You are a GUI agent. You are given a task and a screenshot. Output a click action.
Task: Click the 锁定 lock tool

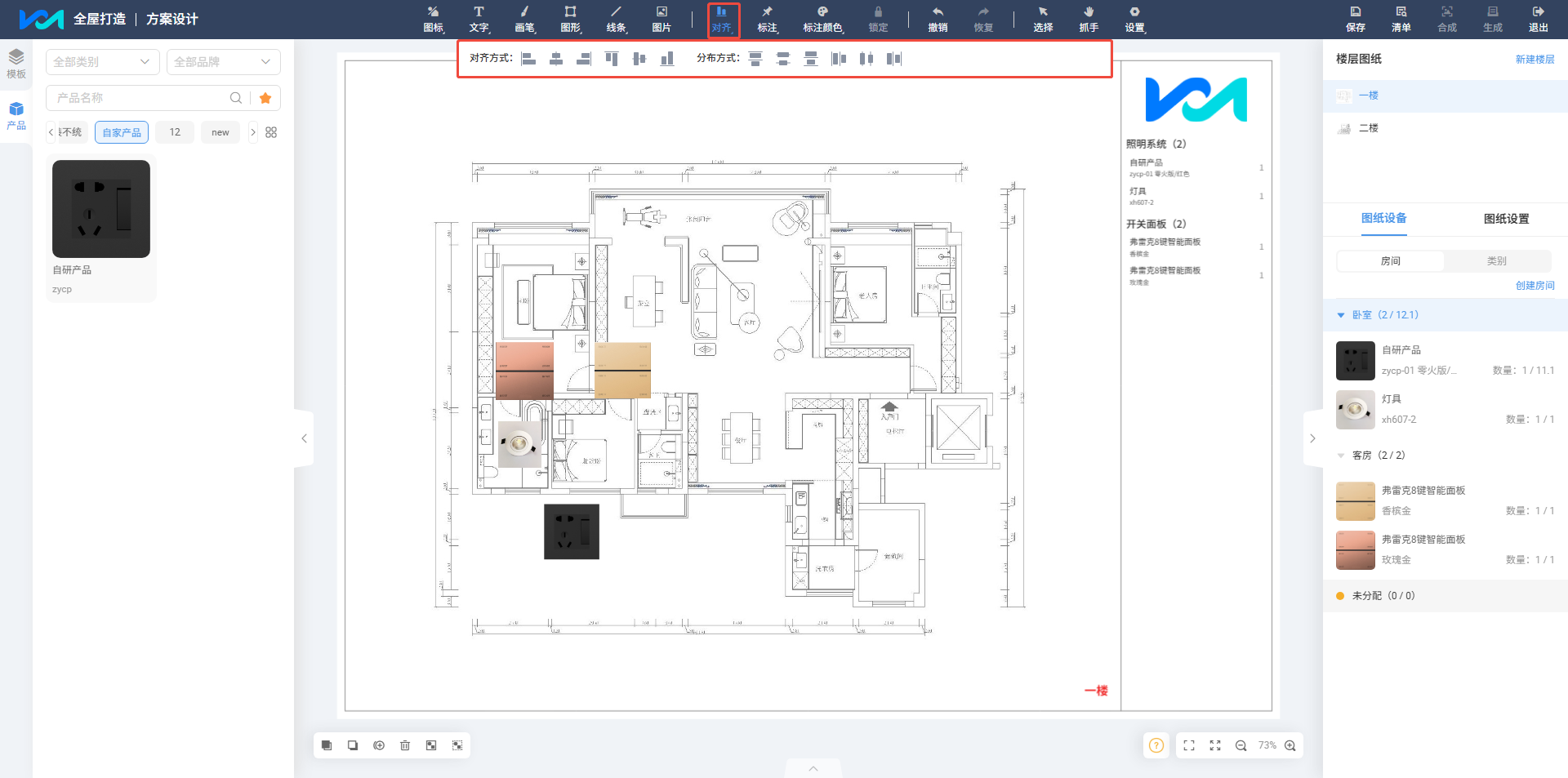[x=878, y=20]
